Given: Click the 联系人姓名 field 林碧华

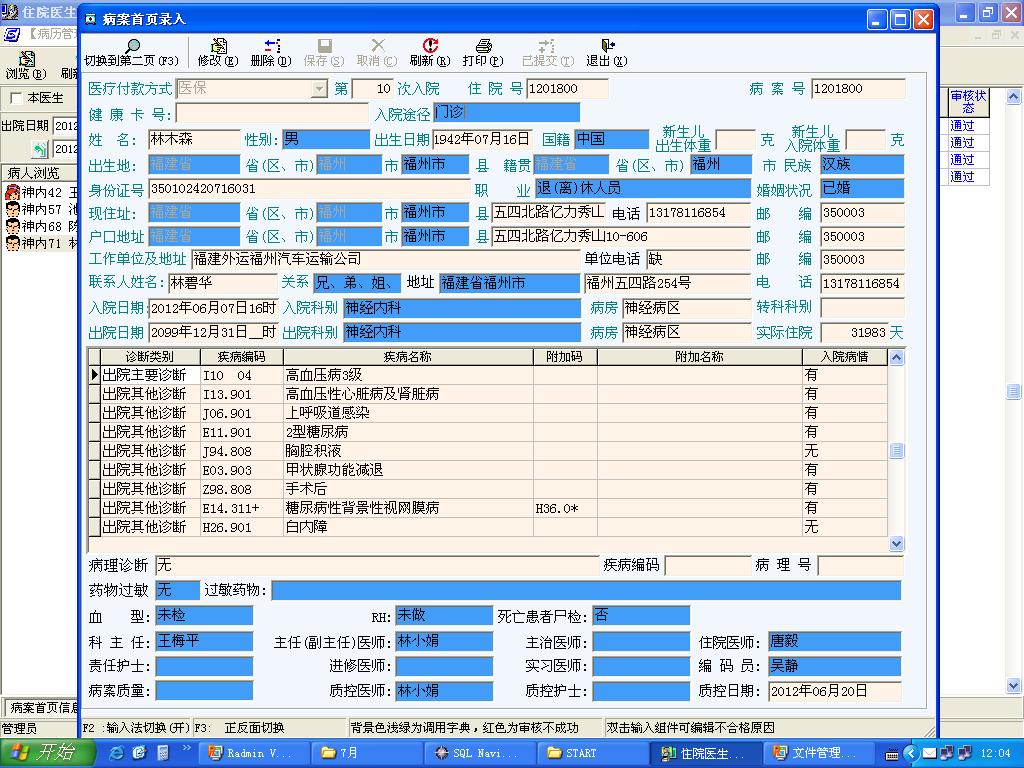Looking at the screenshot, I should [223, 283].
